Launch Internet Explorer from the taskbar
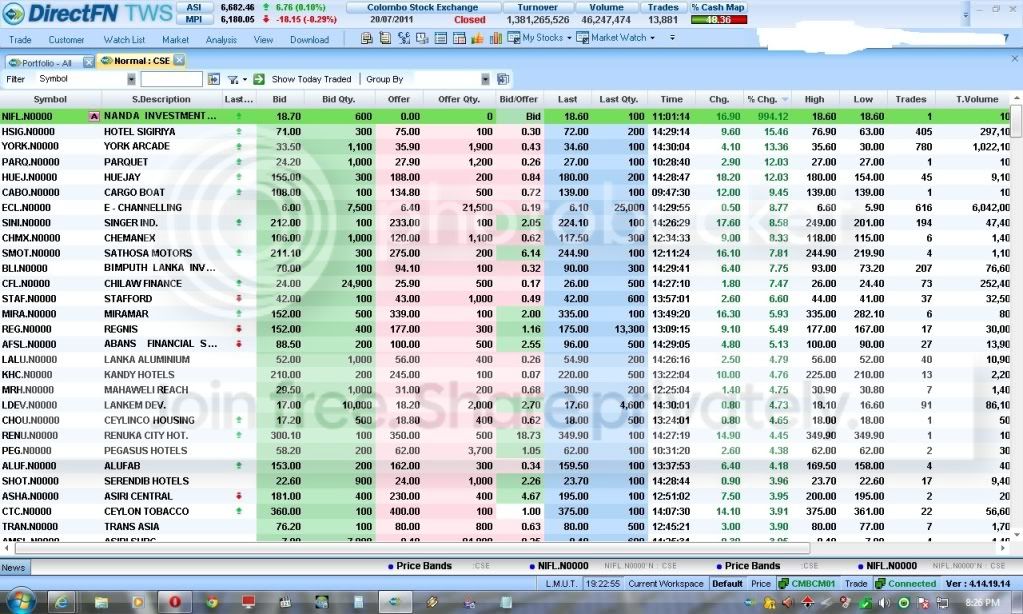Screen dimensions: 1023x614 61,602
